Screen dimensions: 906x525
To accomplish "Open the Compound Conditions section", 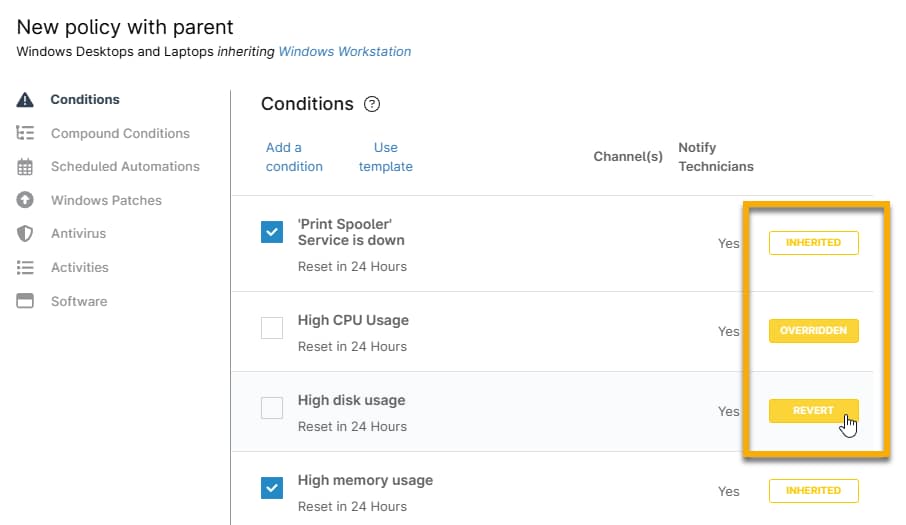I will 120,133.
